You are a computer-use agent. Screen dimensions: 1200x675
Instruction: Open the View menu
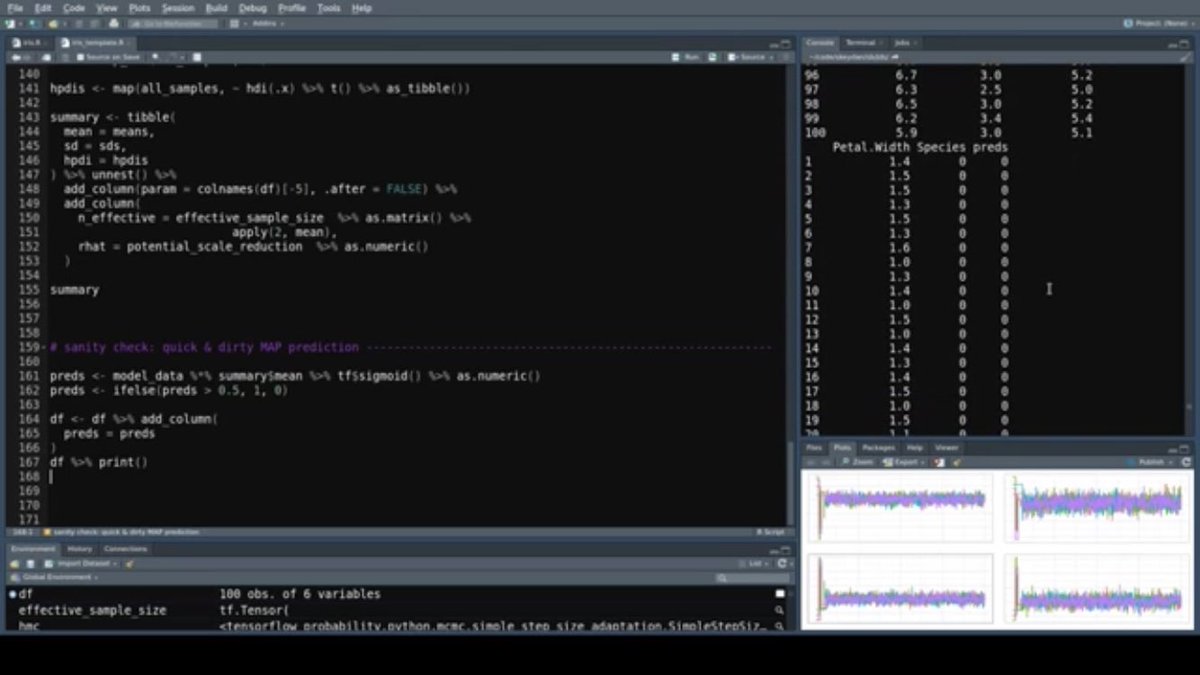coord(107,8)
